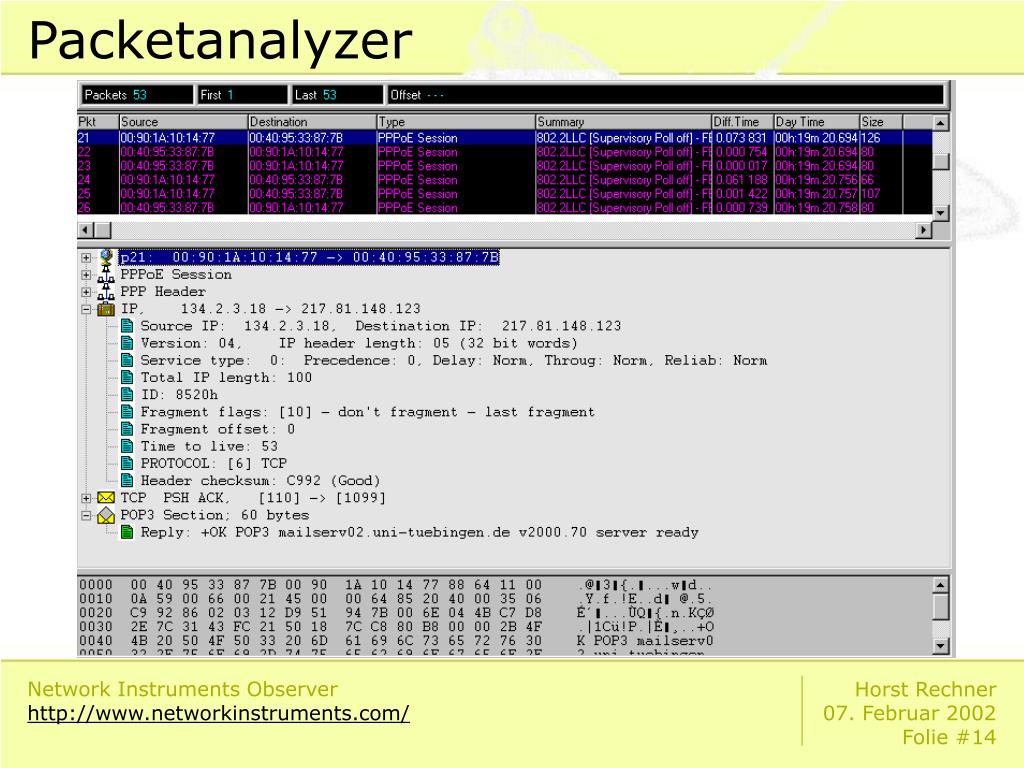Sort packets by Source column header
This screenshot has width=1024, height=768.
coord(183,122)
